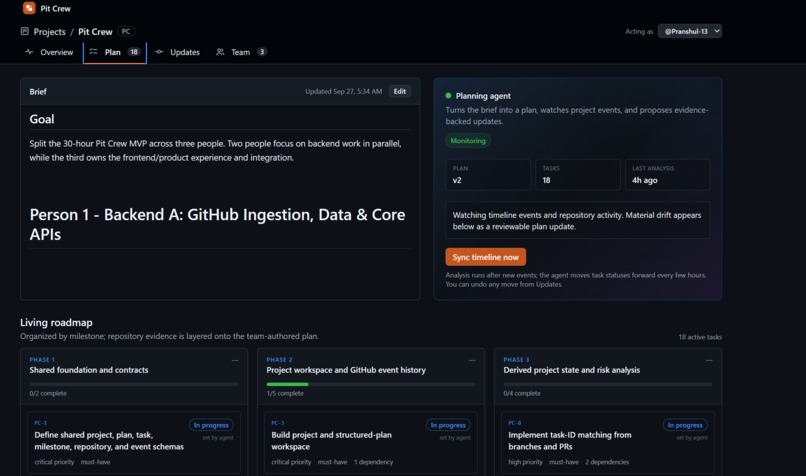Open the Acting as @Pranshul-13 dropdown
806x476 pixels.
point(690,31)
